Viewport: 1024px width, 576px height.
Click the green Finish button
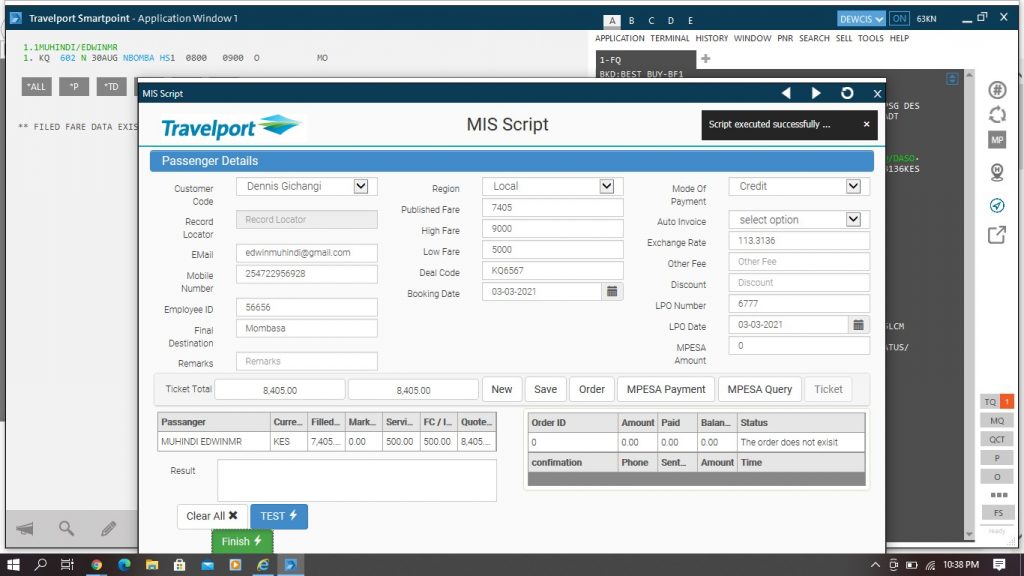(242, 541)
